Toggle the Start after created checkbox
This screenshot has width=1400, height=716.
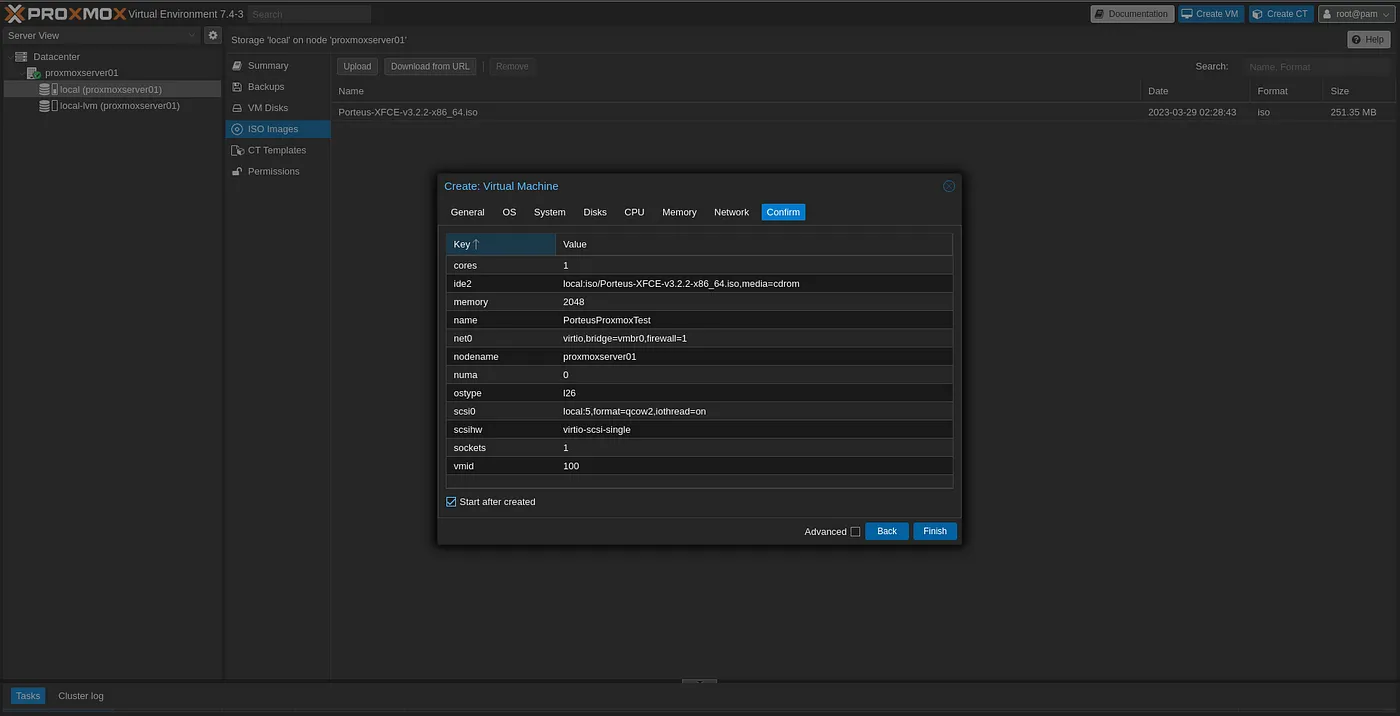[x=451, y=502]
